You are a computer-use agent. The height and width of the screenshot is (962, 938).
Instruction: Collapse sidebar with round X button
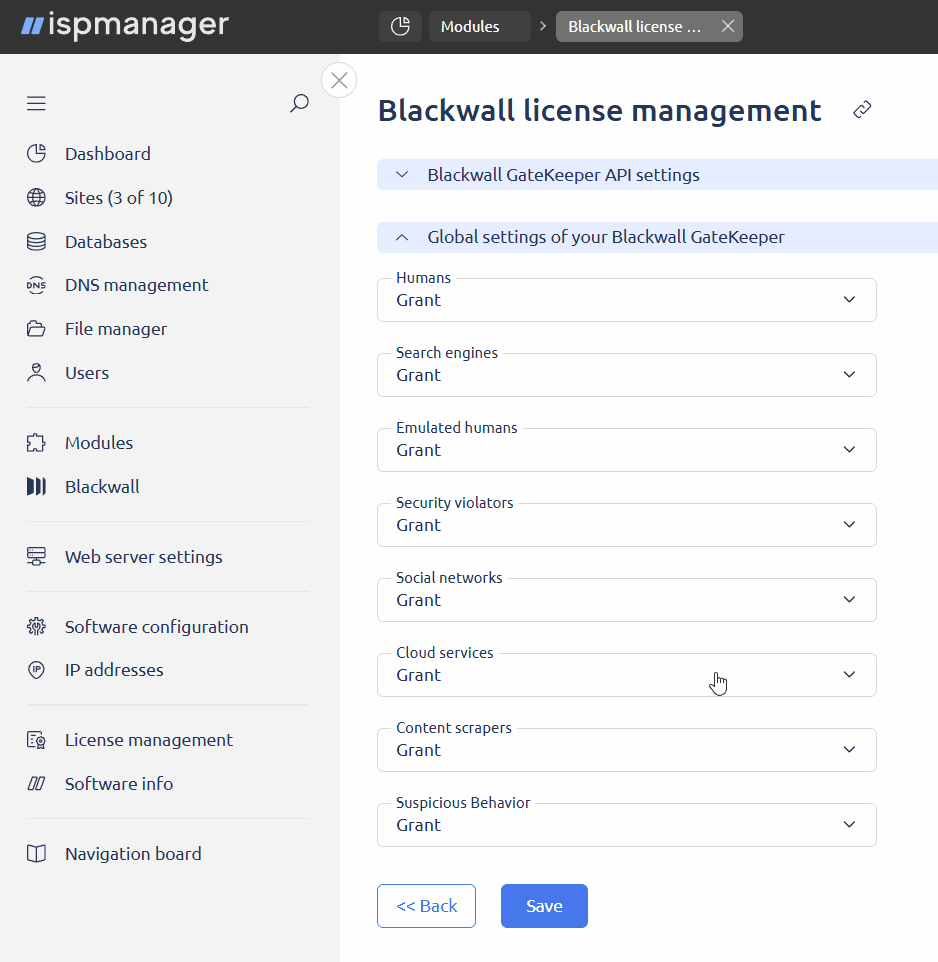coord(339,80)
